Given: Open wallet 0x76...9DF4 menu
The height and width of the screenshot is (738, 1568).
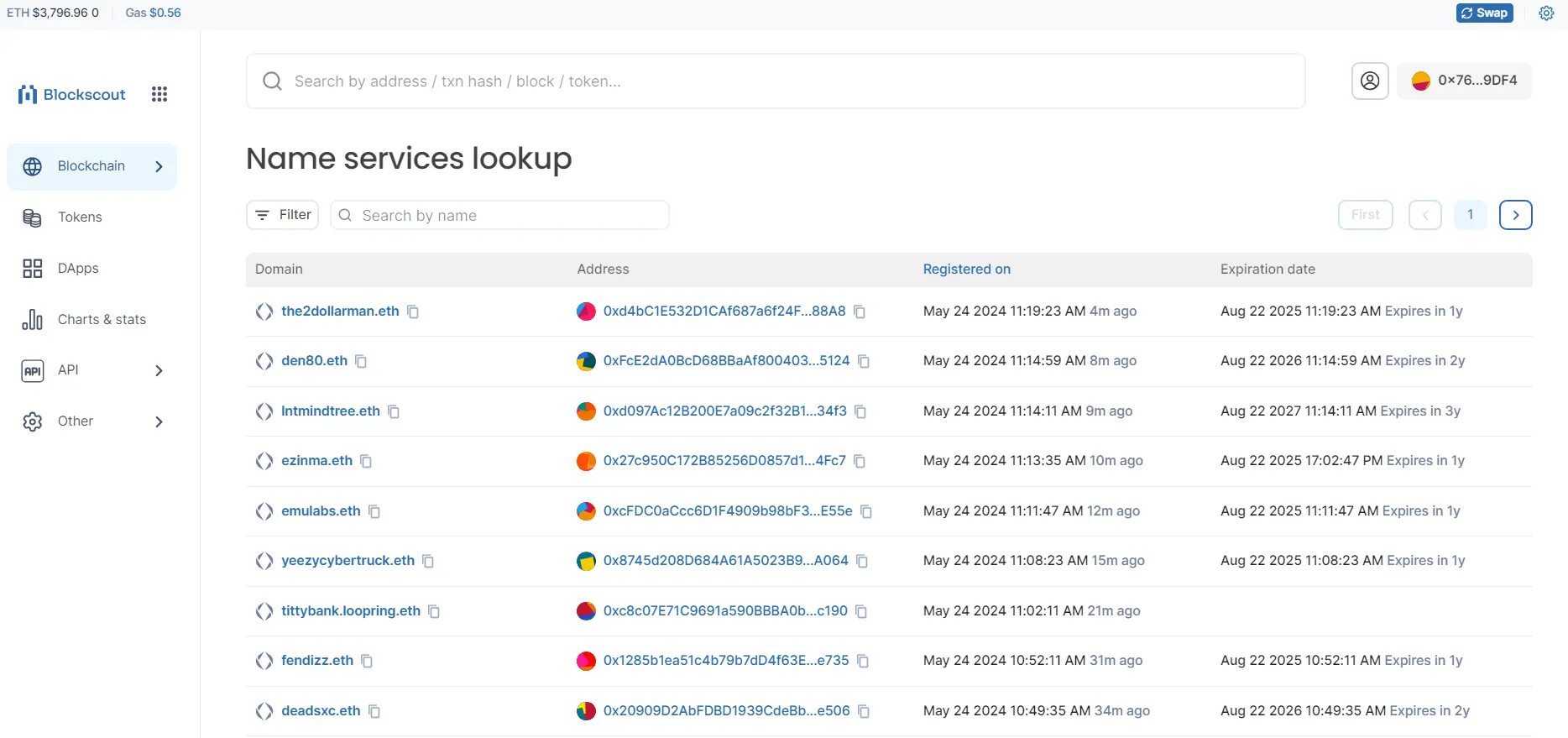Looking at the screenshot, I should [x=1465, y=81].
